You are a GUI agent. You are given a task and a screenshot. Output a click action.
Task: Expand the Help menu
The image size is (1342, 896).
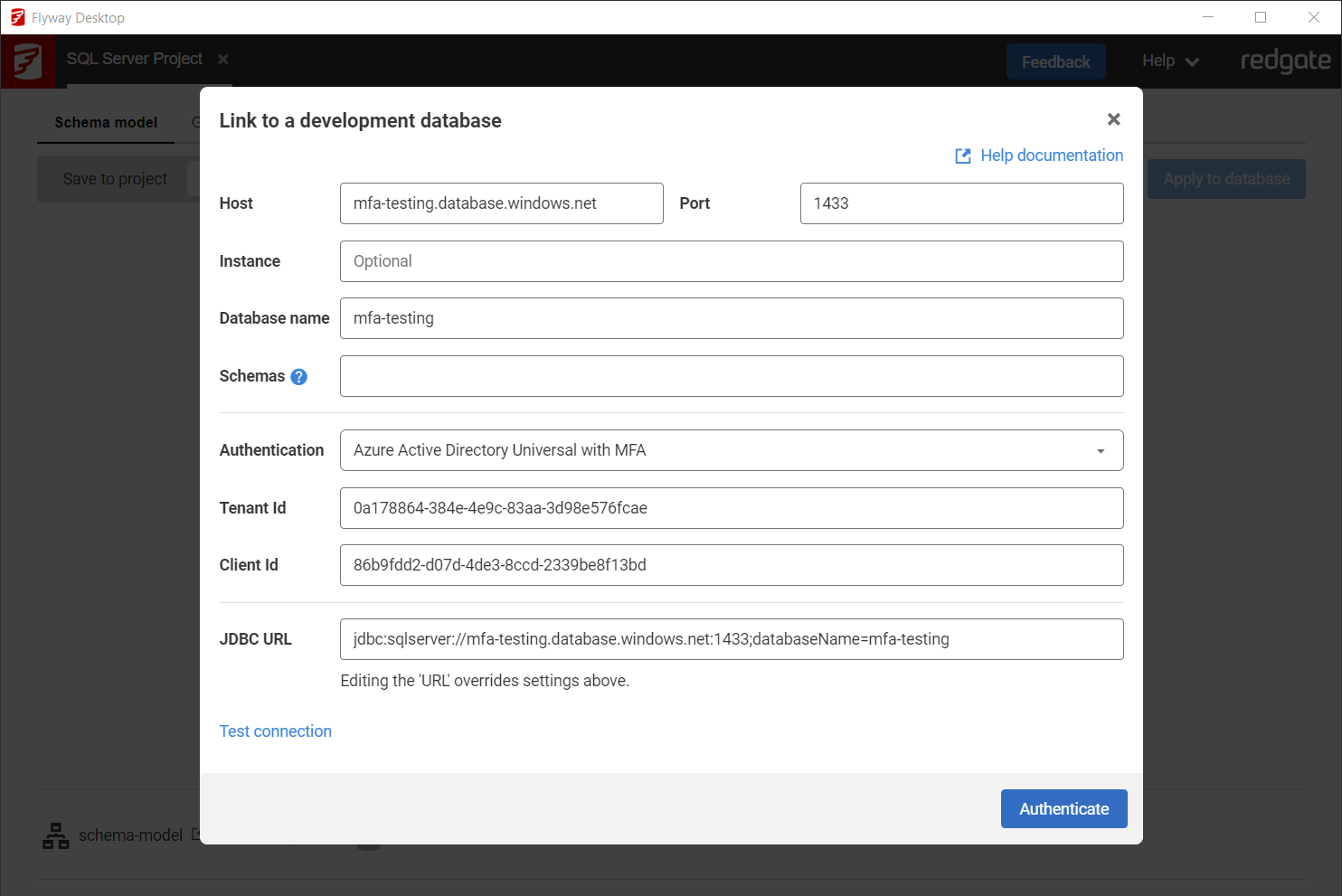(1170, 61)
